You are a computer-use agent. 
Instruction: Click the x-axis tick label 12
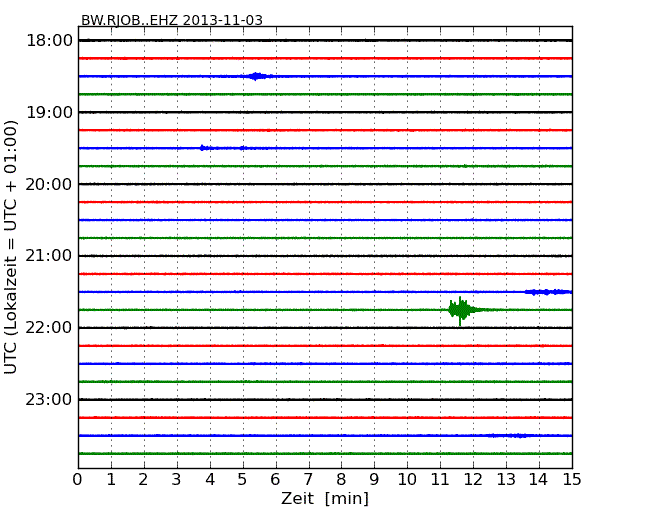[473, 480]
